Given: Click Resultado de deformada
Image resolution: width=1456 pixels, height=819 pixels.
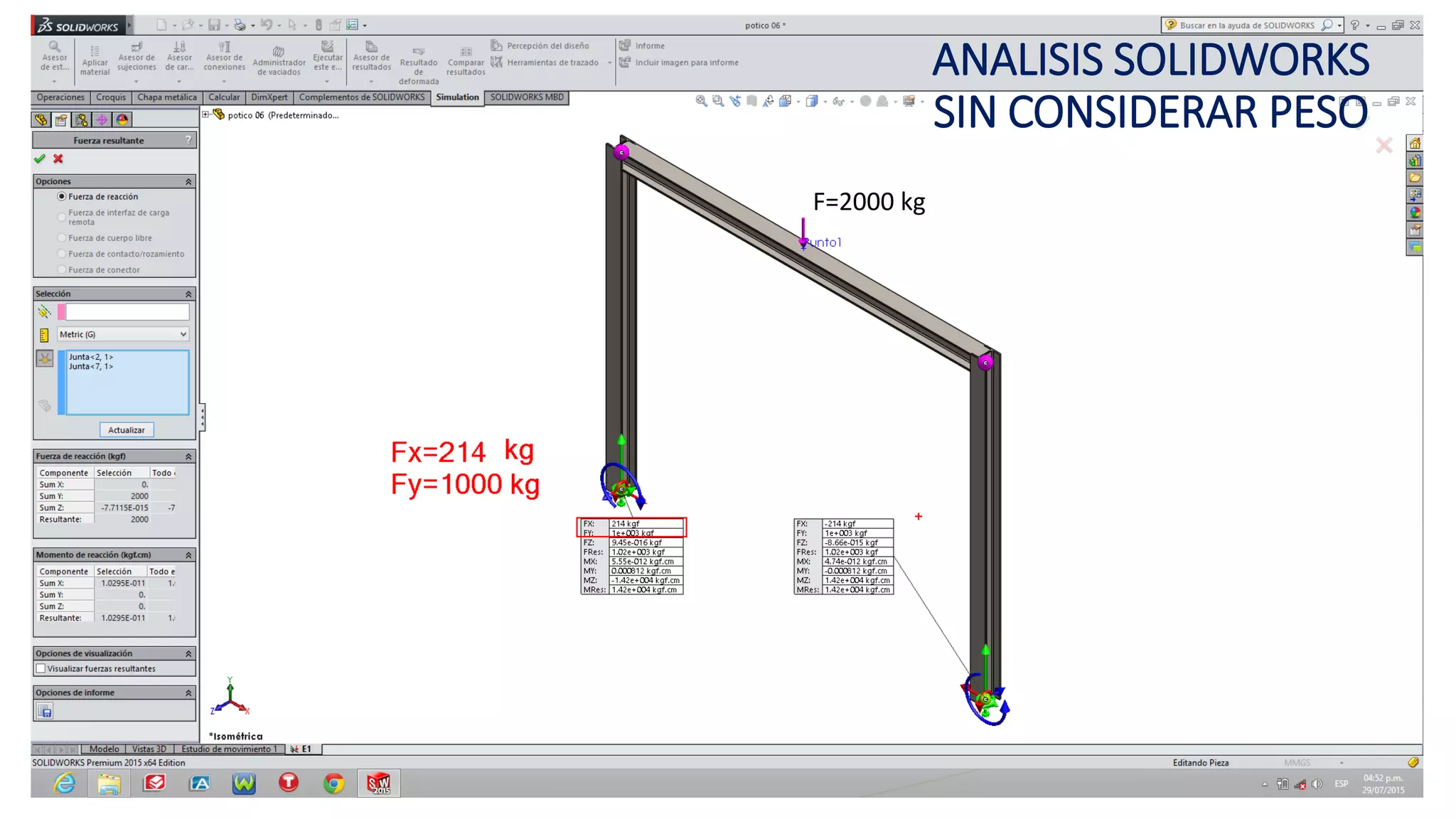Looking at the screenshot, I should click(x=419, y=66).
